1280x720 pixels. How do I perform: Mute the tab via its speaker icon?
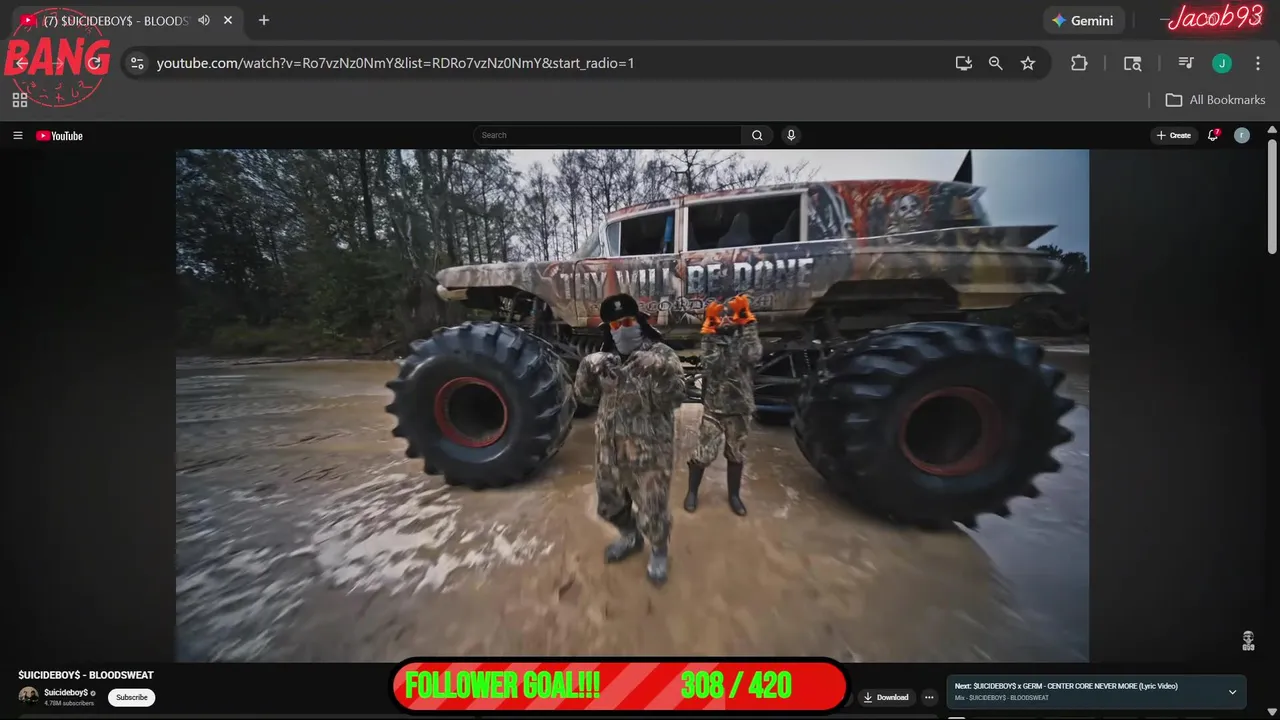[204, 20]
